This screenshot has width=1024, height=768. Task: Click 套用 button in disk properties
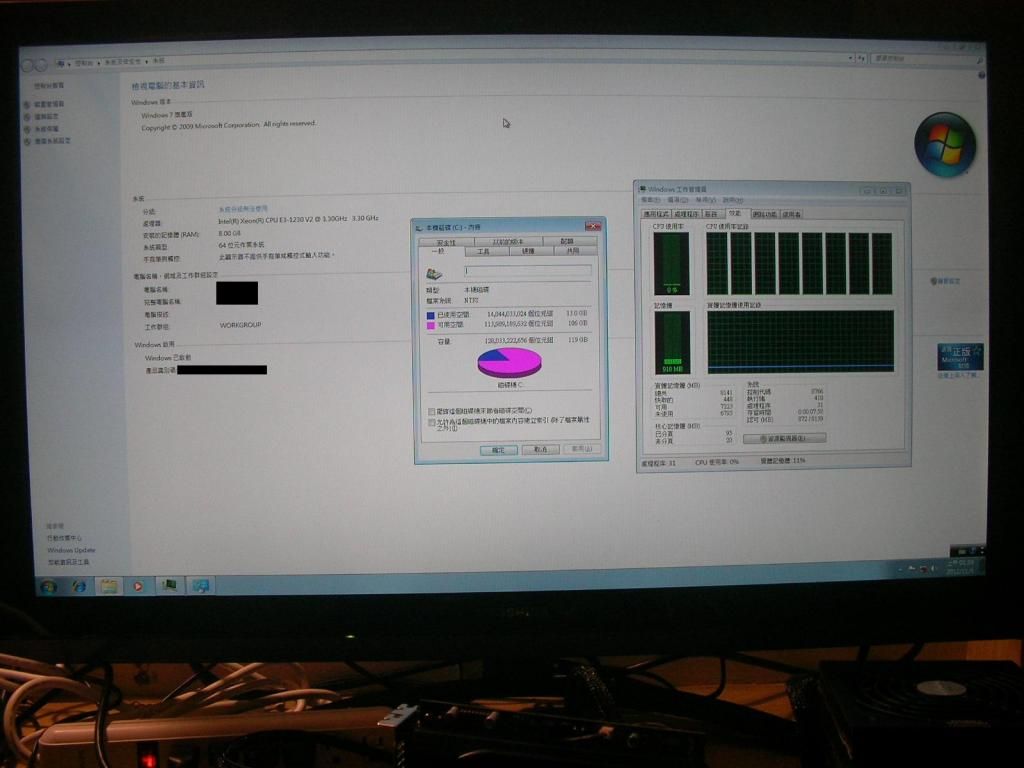pyautogui.click(x=581, y=449)
